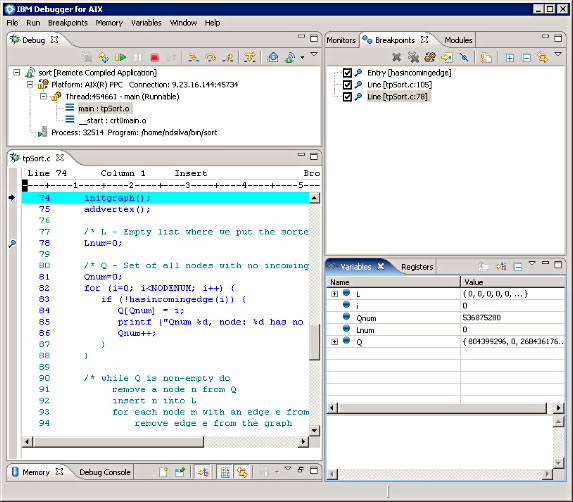Click the exclamation-and-page icon in Breakpoints toolbar
Screen dimensions: 573x502
coord(486,58)
